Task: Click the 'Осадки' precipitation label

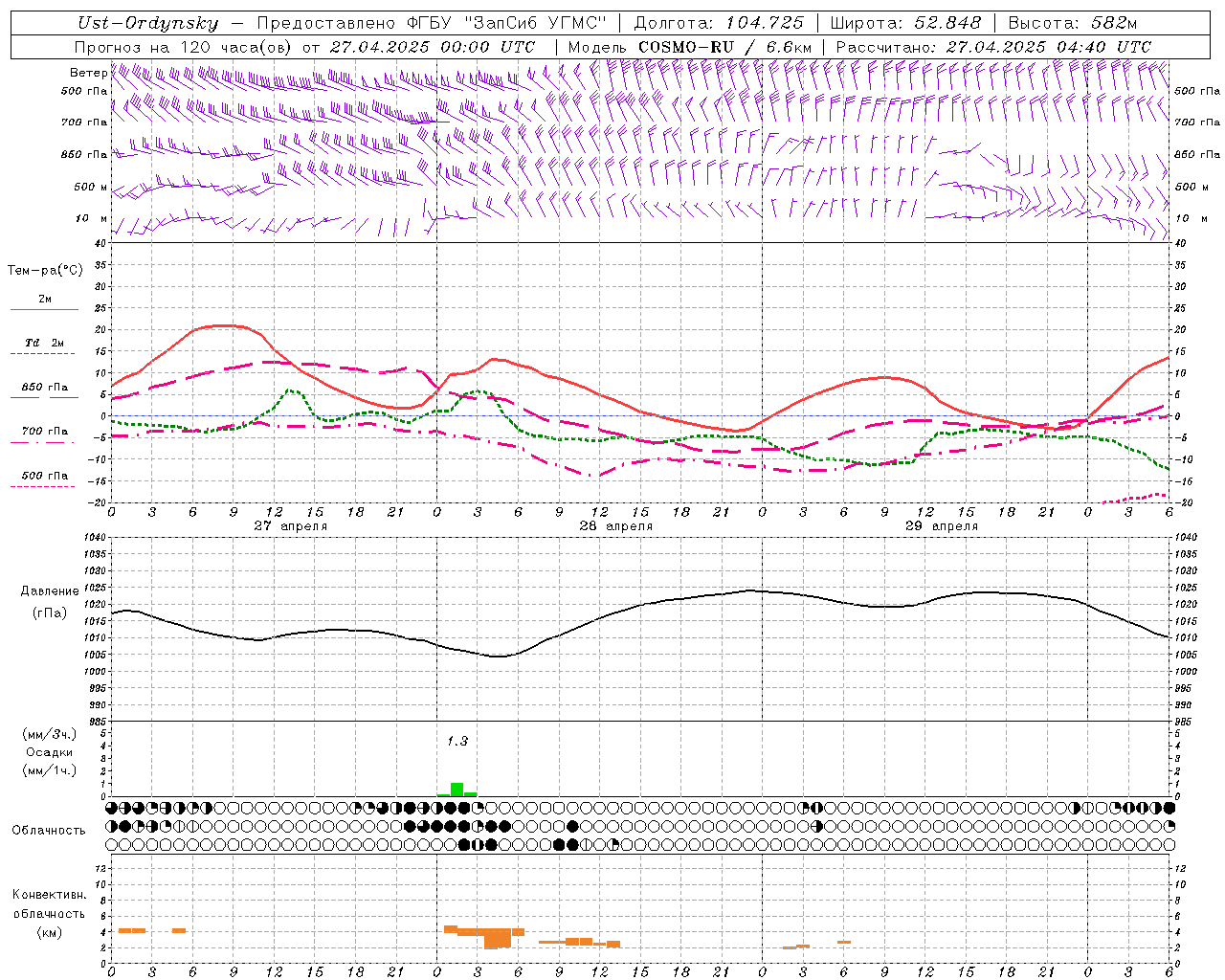Action: [x=50, y=752]
